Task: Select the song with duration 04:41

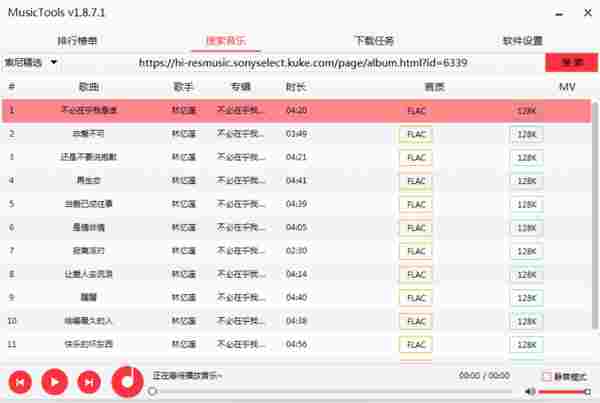Action: [297, 181]
